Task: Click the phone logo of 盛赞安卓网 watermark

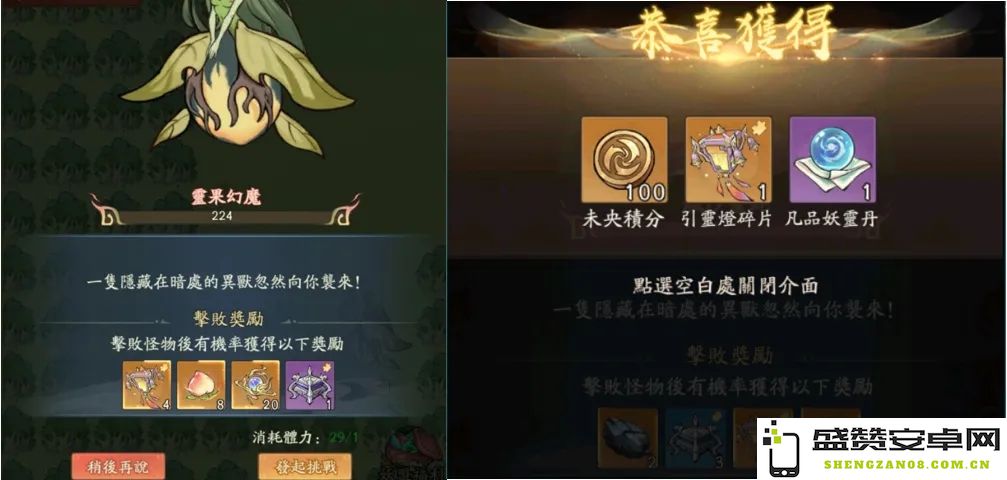Action: [780, 448]
